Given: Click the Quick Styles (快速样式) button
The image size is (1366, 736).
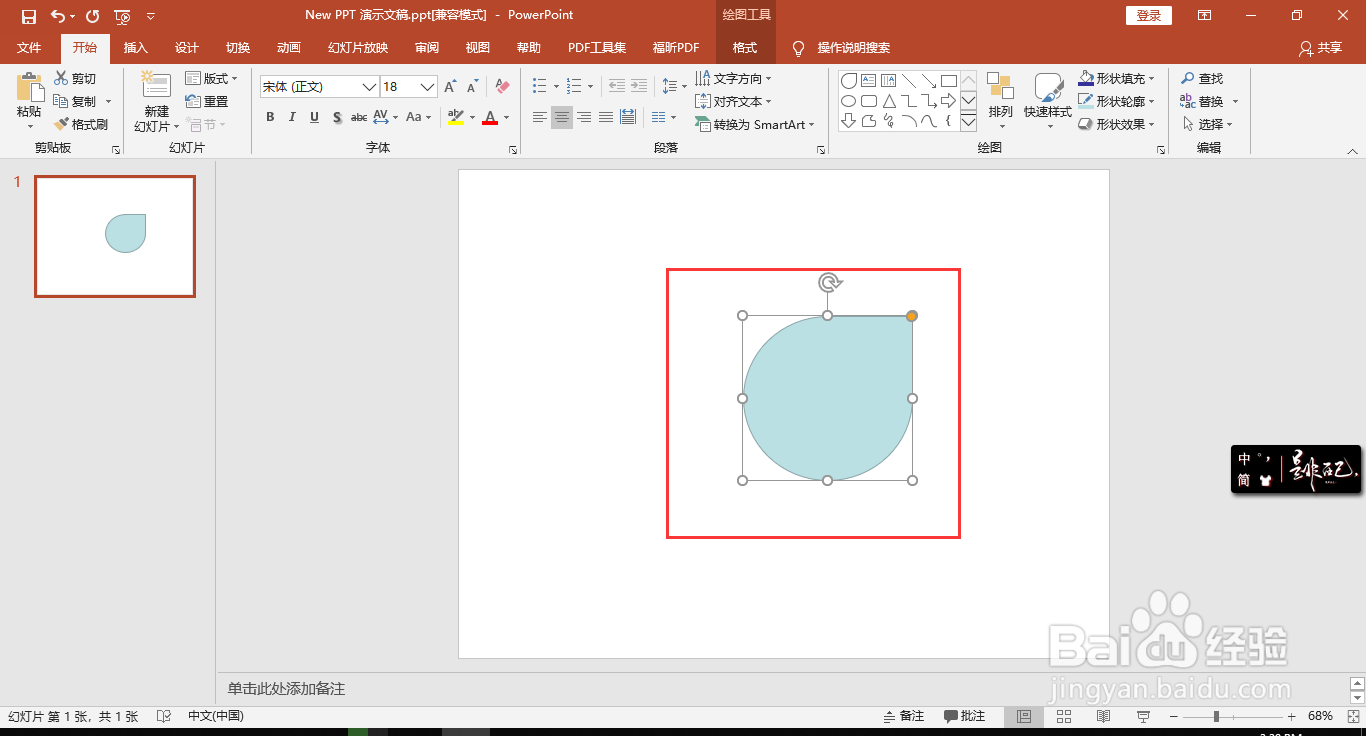Looking at the screenshot, I should (x=1048, y=101).
